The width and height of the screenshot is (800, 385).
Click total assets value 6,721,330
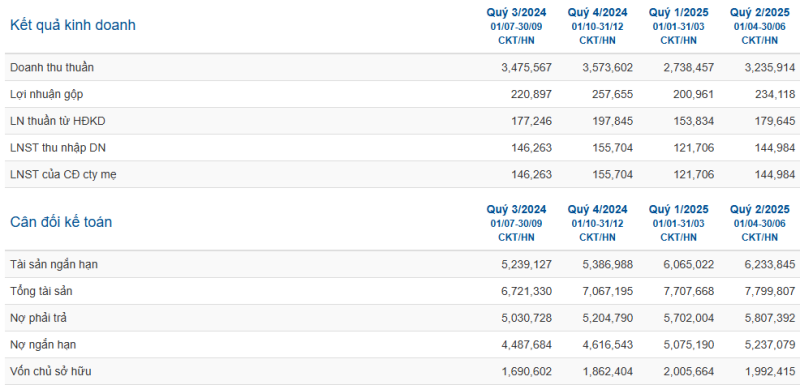tap(526, 291)
